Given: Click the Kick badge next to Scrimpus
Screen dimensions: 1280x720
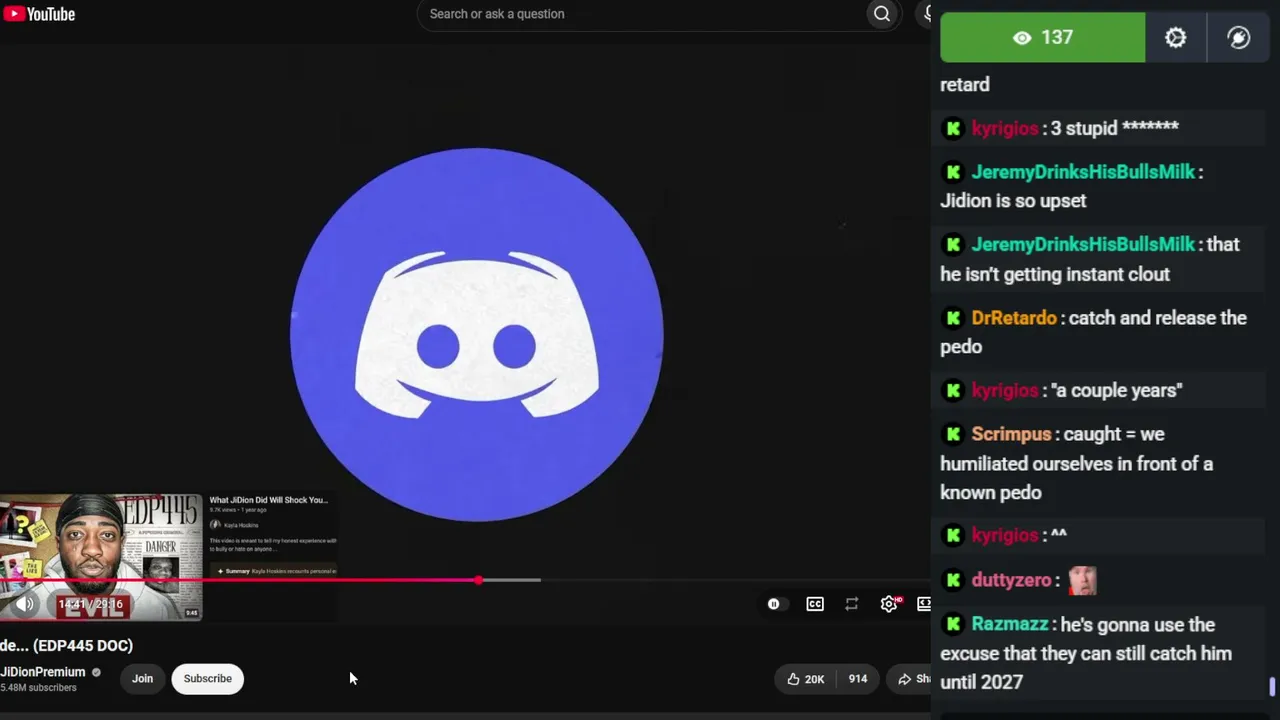Looking at the screenshot, I should pyautogui.click(x=953, y=434).
